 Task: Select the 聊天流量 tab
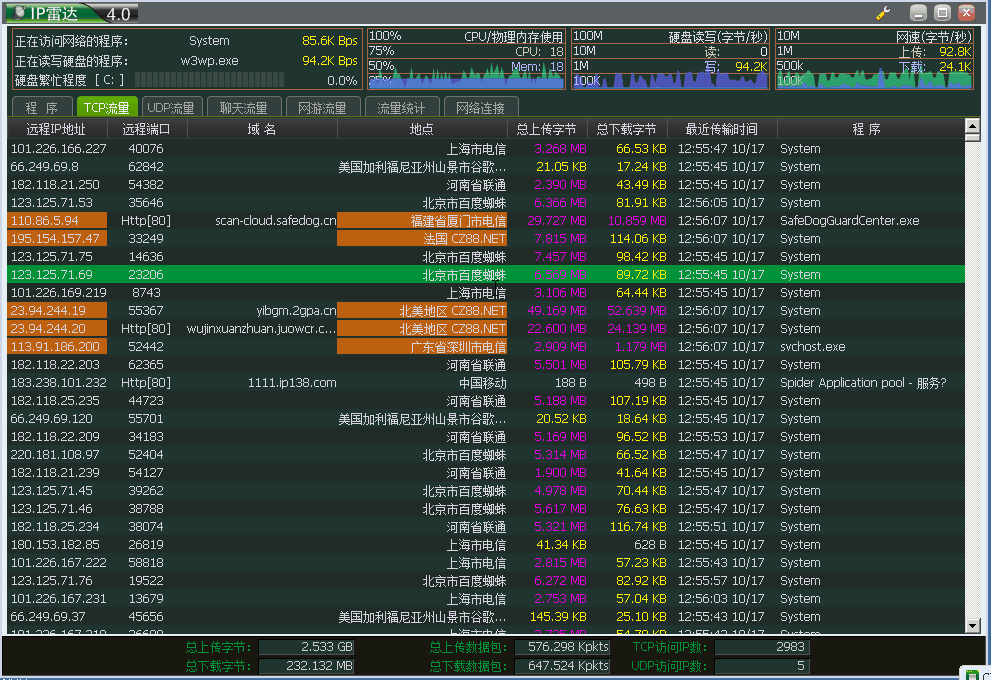pyautogui.click(x=243, y=108)
